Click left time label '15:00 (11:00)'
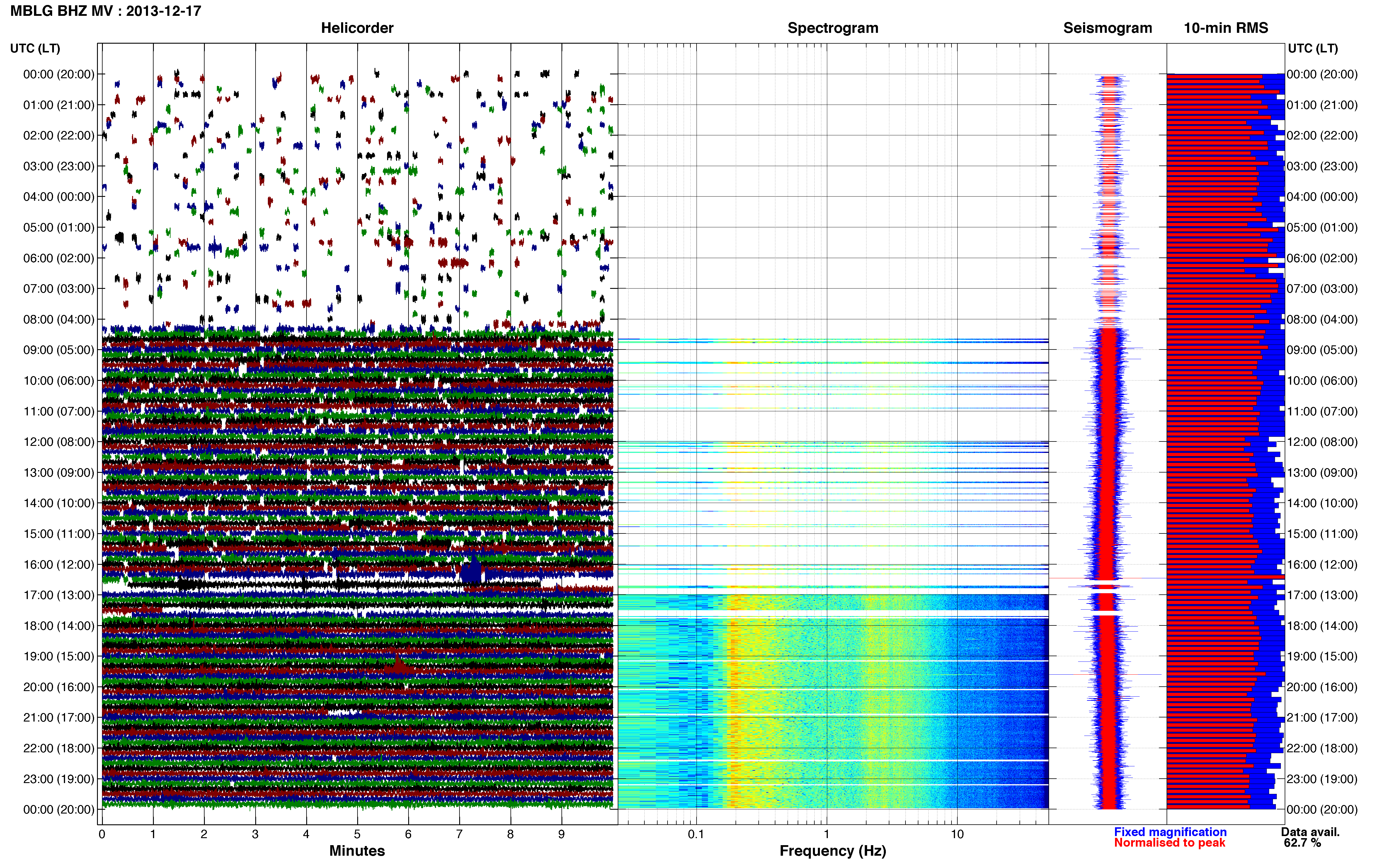The height and width of the screenshot is (868, 1389). pos(59,534)
